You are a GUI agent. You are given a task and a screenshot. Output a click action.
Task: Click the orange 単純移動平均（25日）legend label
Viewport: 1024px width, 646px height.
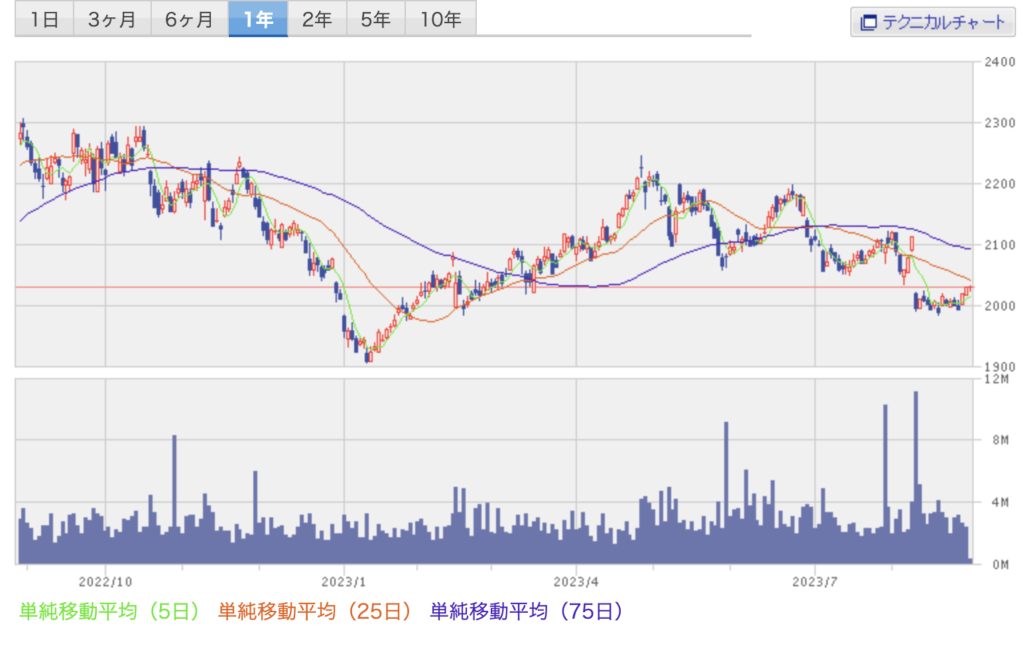315,610
